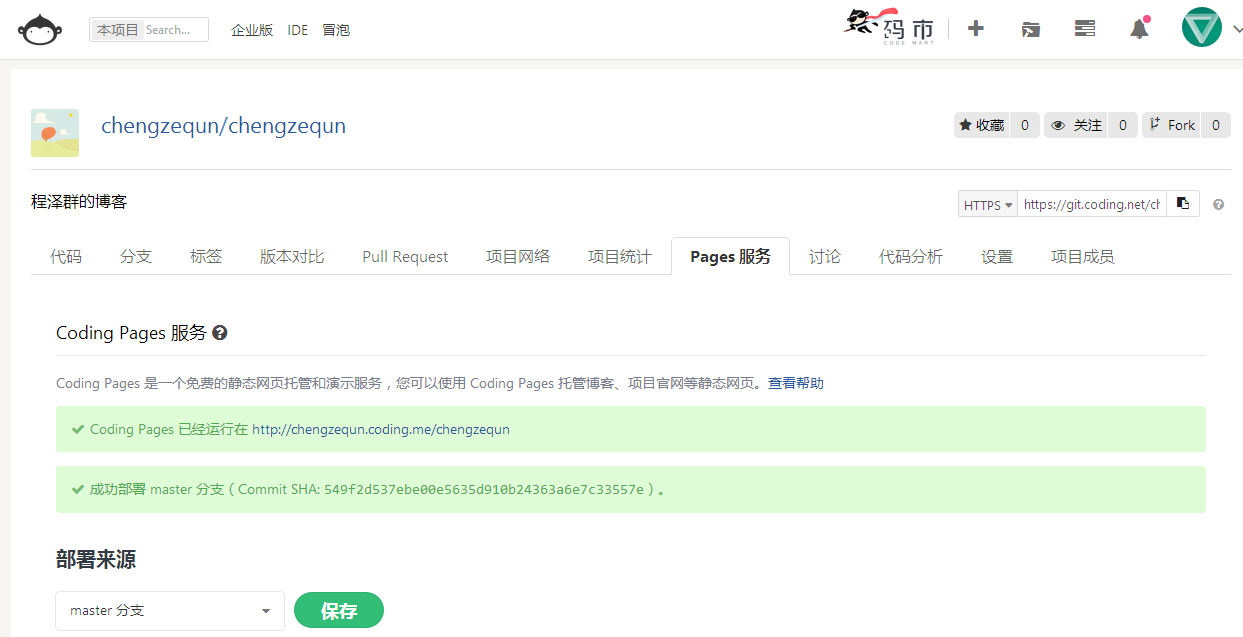Open the 设置 tab
The image size is (1243, 637).
pos(997,257)
